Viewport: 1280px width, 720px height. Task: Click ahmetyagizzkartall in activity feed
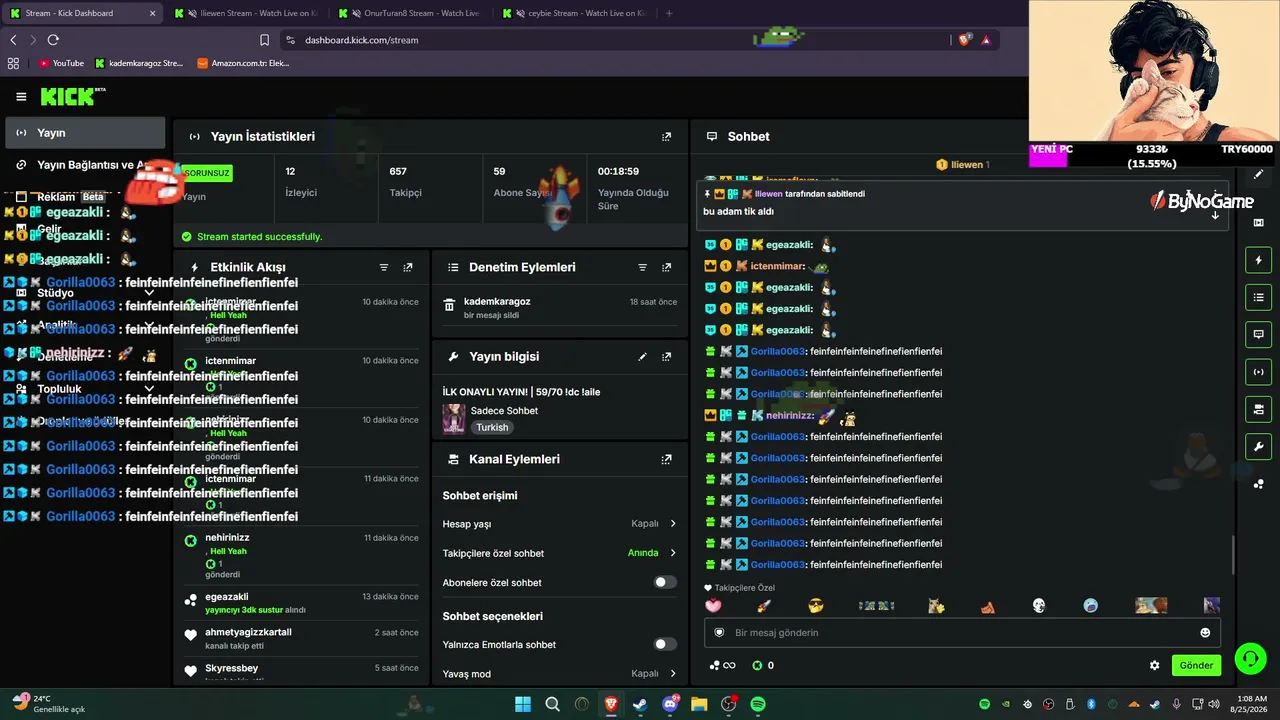(248, 632)
